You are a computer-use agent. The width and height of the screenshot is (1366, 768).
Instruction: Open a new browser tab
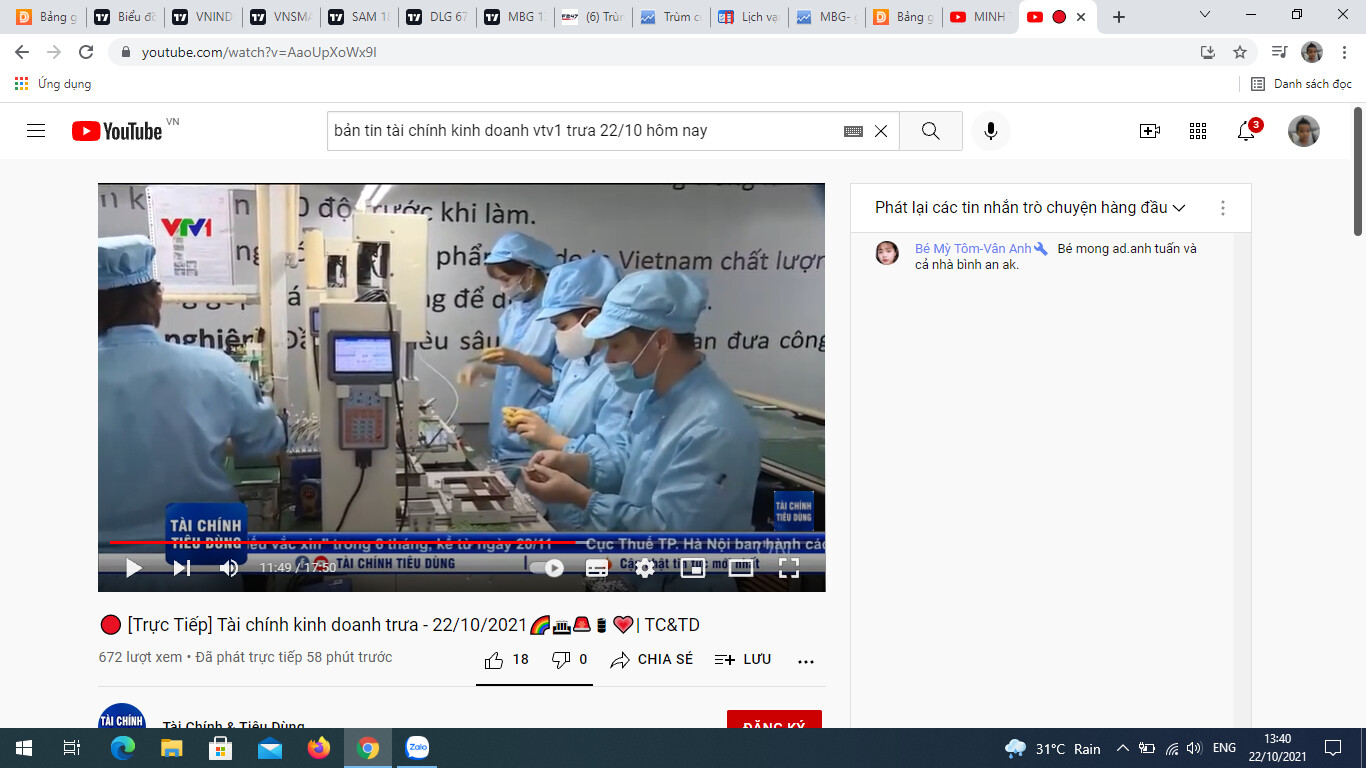(1119, 17)
